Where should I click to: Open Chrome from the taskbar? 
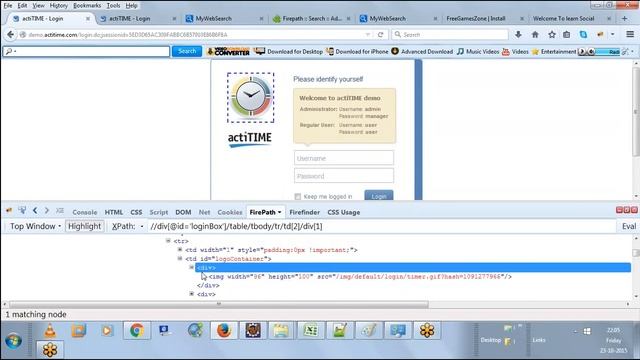(137, 331)
